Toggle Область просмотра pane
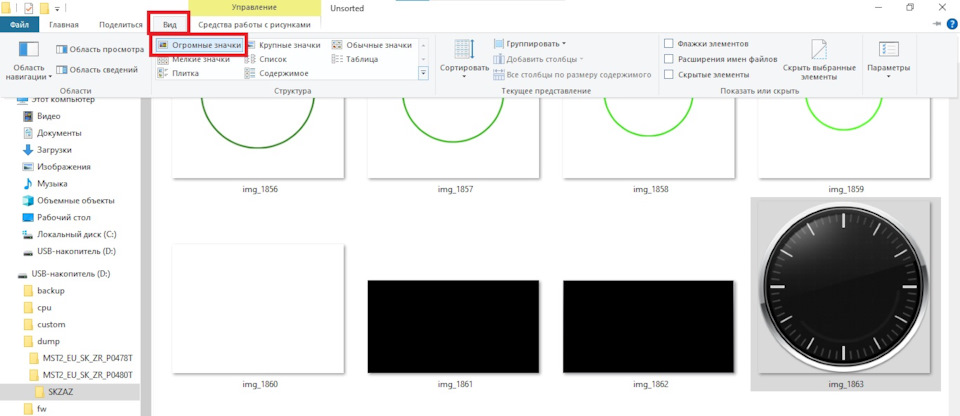 click(100, 49)
